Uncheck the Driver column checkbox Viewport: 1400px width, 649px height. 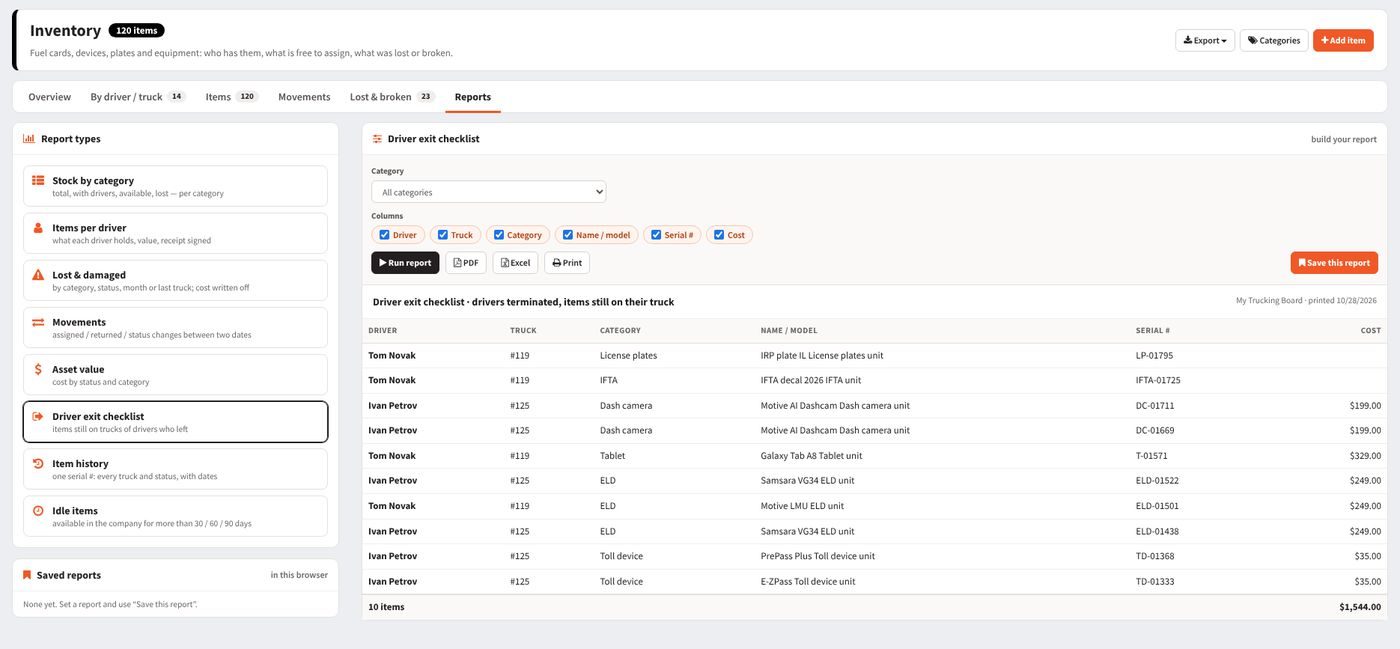click(384, 235)
